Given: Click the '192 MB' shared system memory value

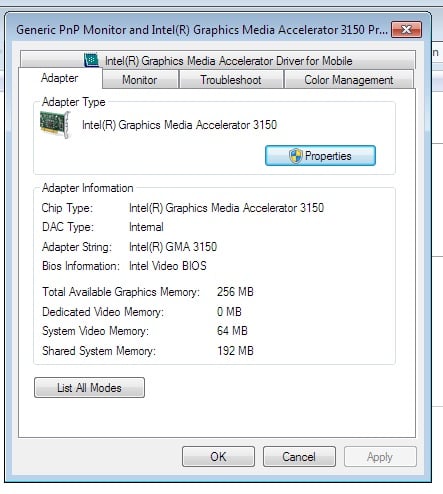Looking at the screenshot, I should point(235,351).
